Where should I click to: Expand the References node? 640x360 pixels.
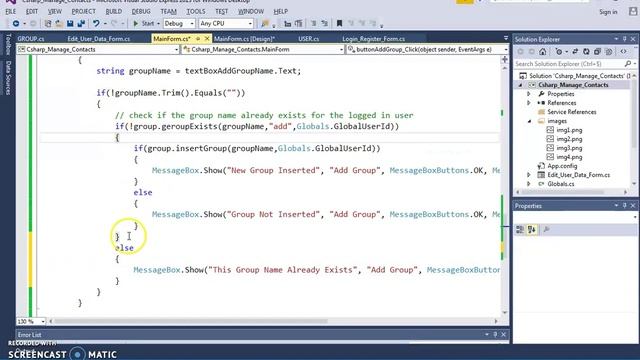click(x=529, y=103)
